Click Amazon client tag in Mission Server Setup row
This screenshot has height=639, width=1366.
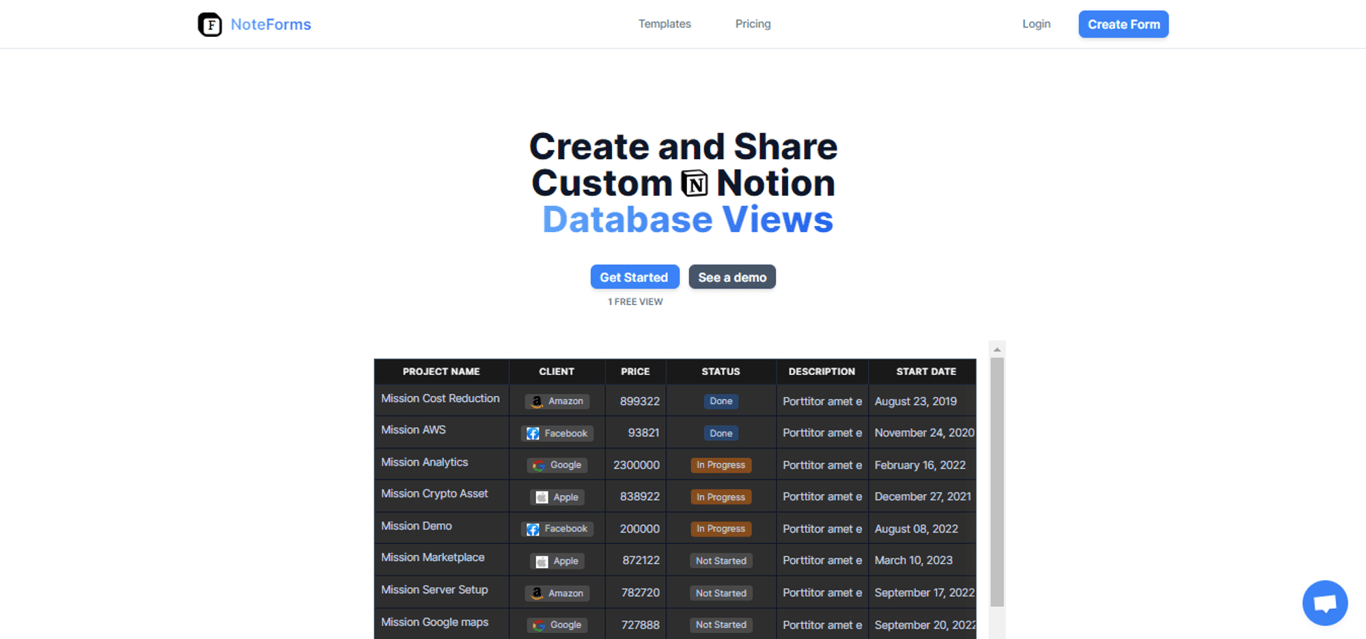point(557,593)
